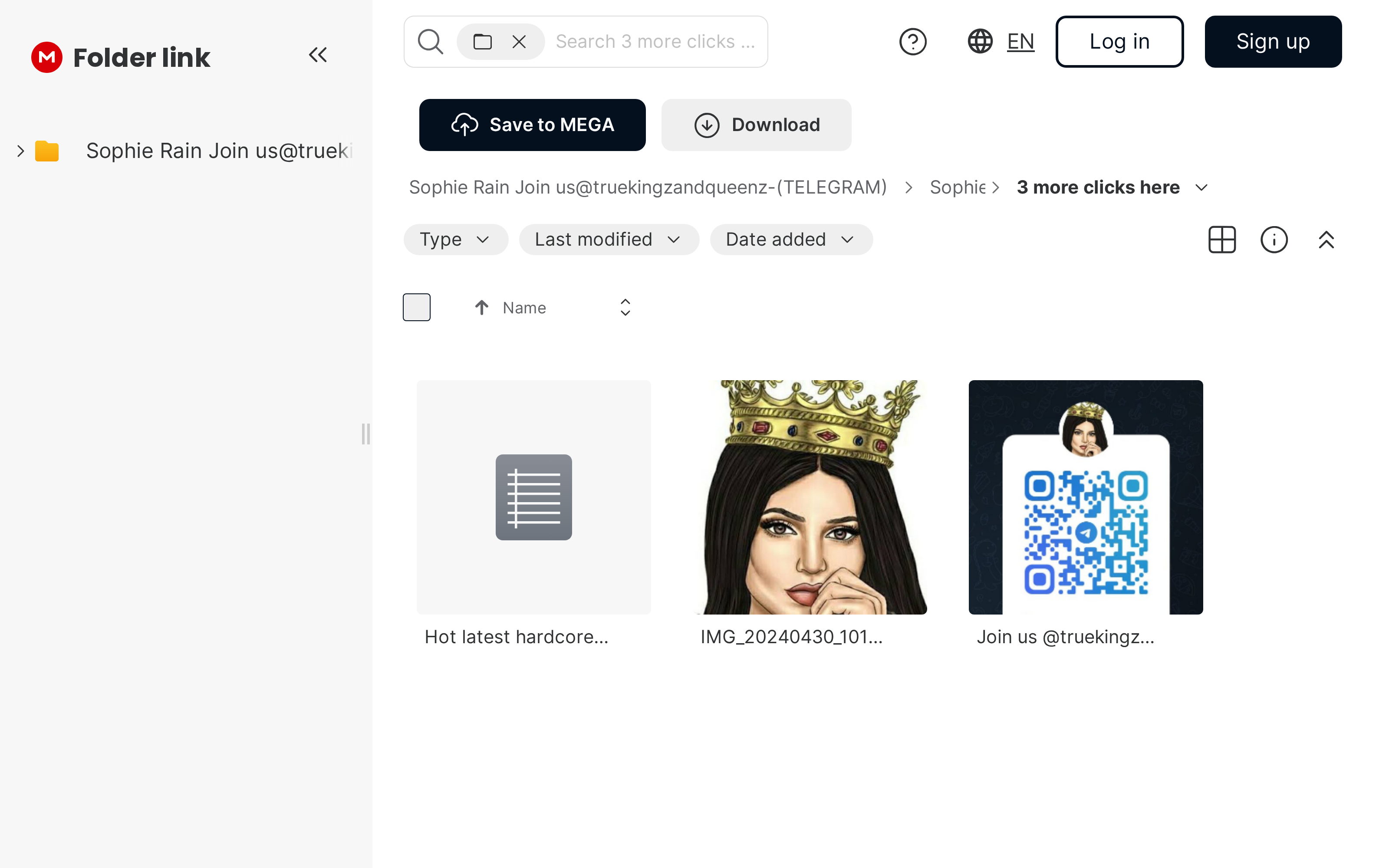Click the 'Join us @truekingz...' file name

pos(1066,637)
